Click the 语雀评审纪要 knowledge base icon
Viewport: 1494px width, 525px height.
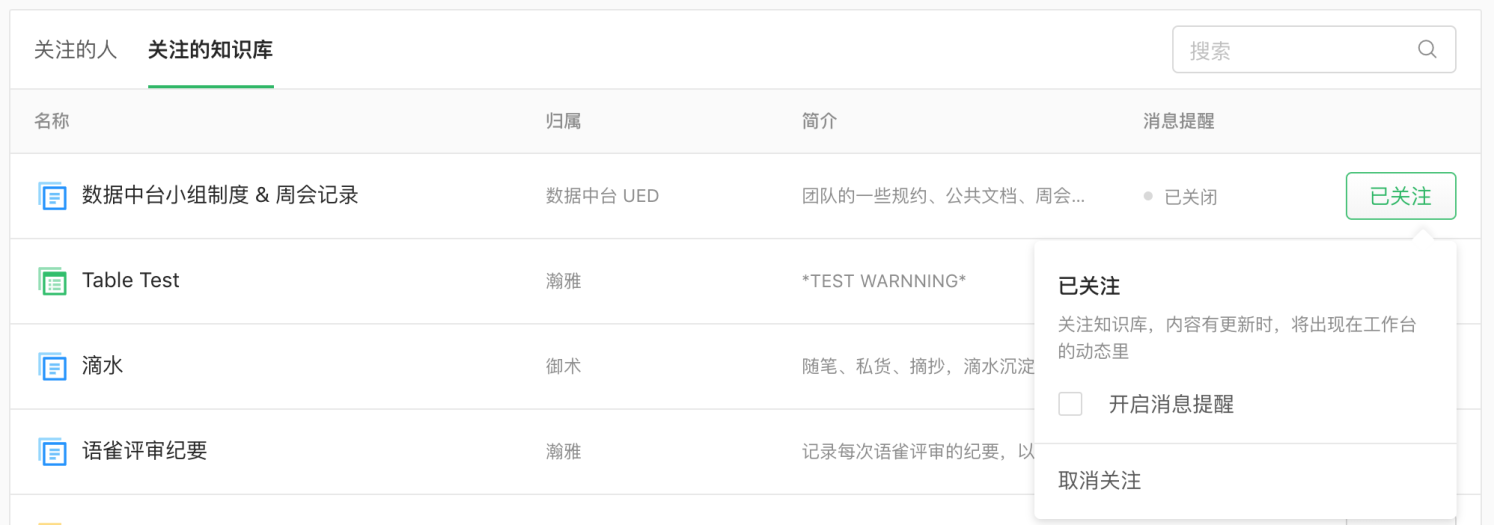point(52,451)
